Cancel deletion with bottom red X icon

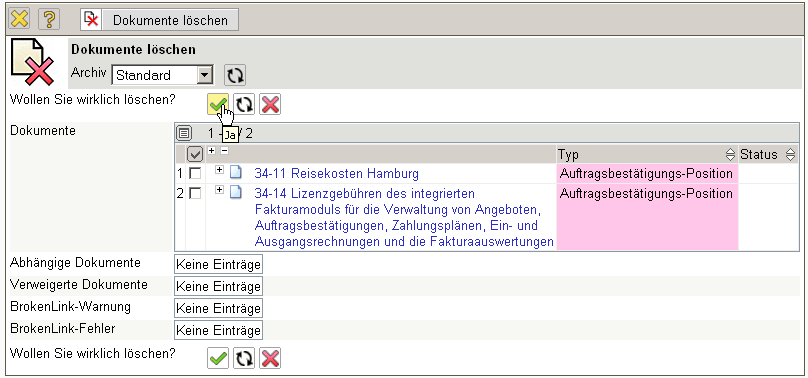pos(270,358)
